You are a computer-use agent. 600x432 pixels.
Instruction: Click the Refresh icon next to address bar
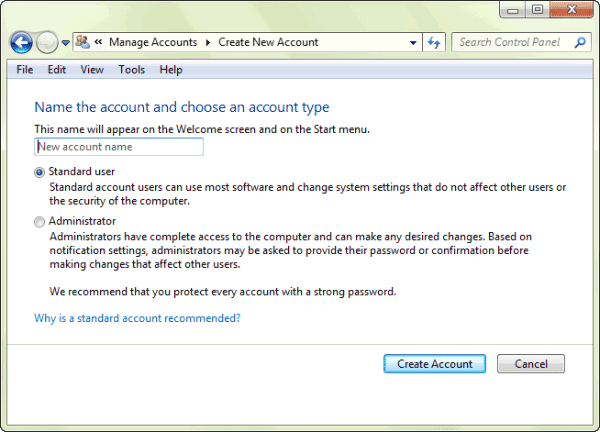[434, 42]
